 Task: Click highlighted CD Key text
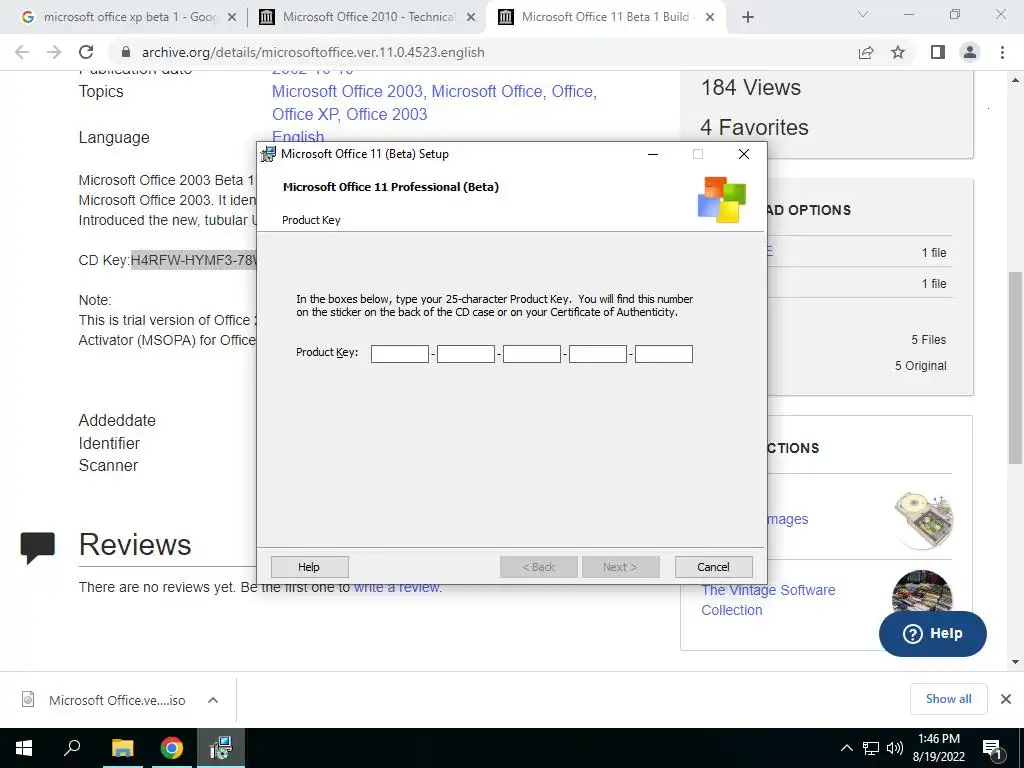point(193,260)
